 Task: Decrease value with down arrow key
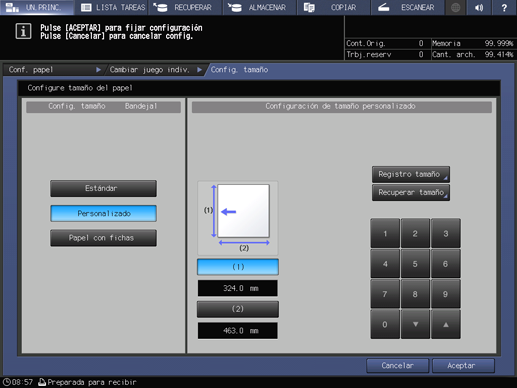[x=415, y=324]
